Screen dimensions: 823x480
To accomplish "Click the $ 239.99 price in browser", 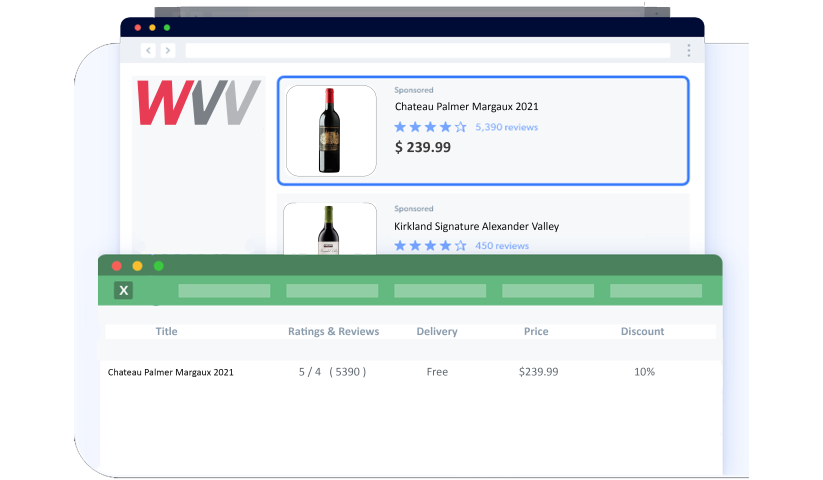I will [423, 147].
